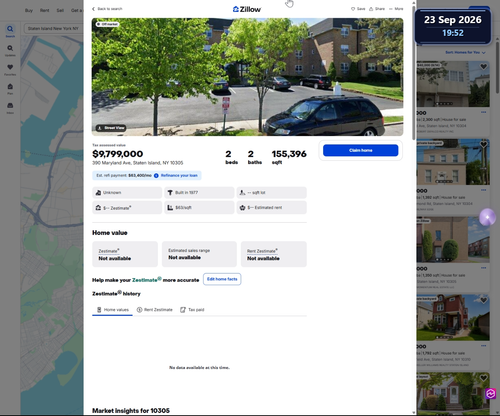
Task: Click the Claim home button
Action: pos(360,150)
